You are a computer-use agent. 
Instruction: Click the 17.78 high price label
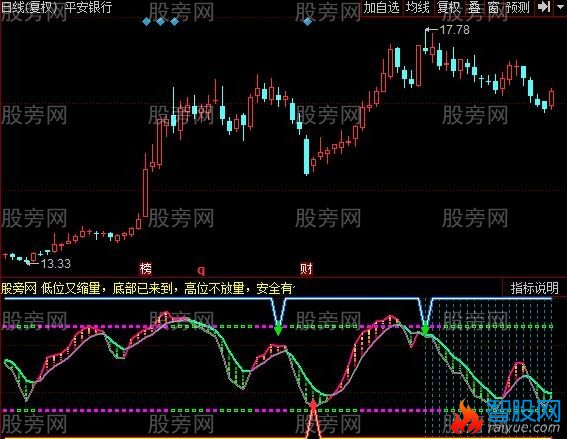455,30
